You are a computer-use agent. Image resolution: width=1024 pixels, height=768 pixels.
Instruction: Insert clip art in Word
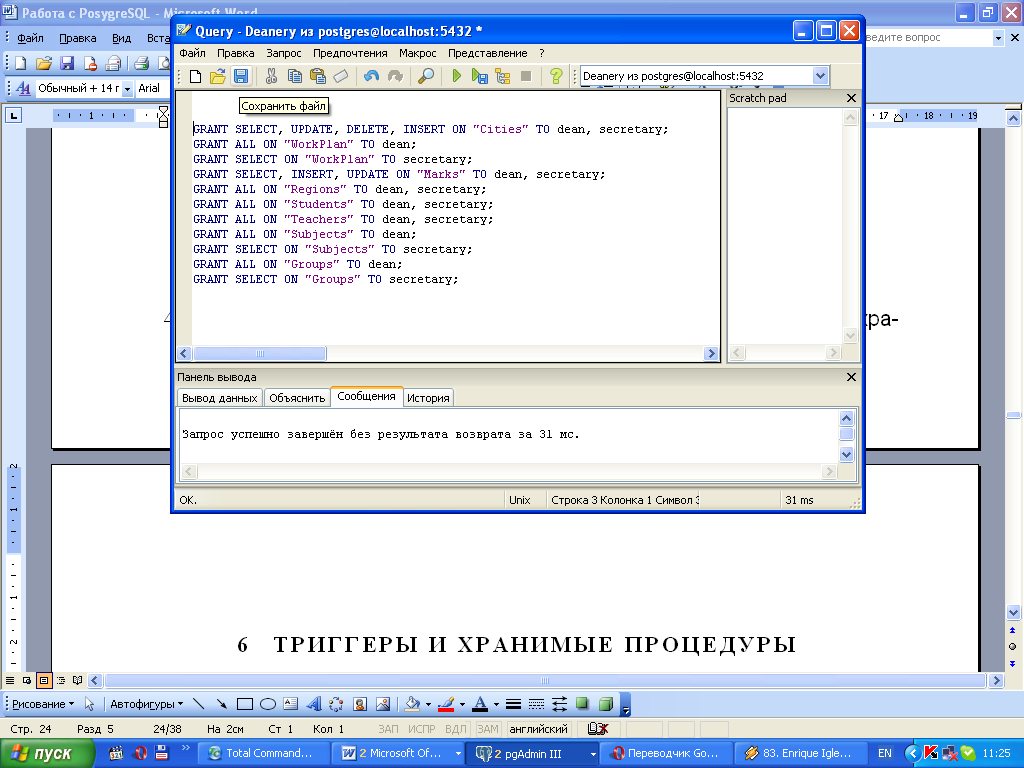(360, 704)
